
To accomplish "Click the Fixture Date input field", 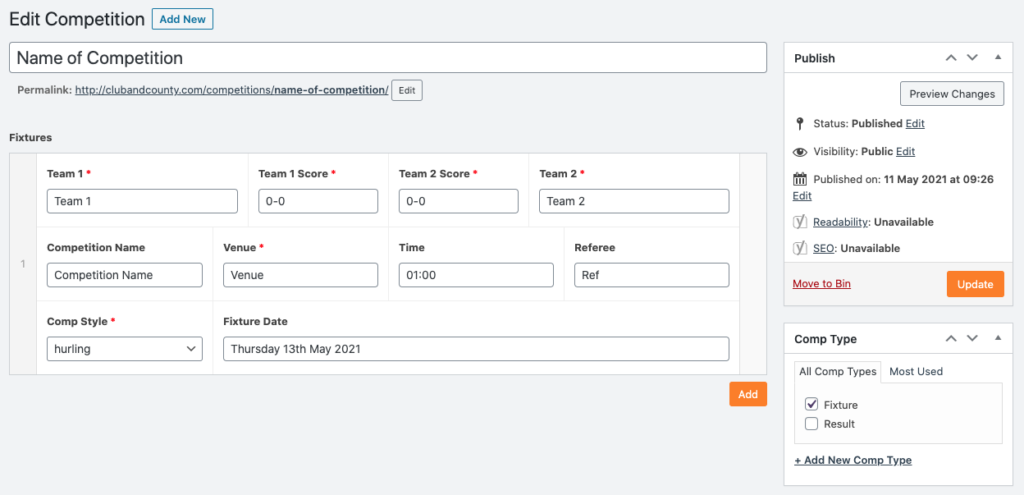I will [475, 349].
